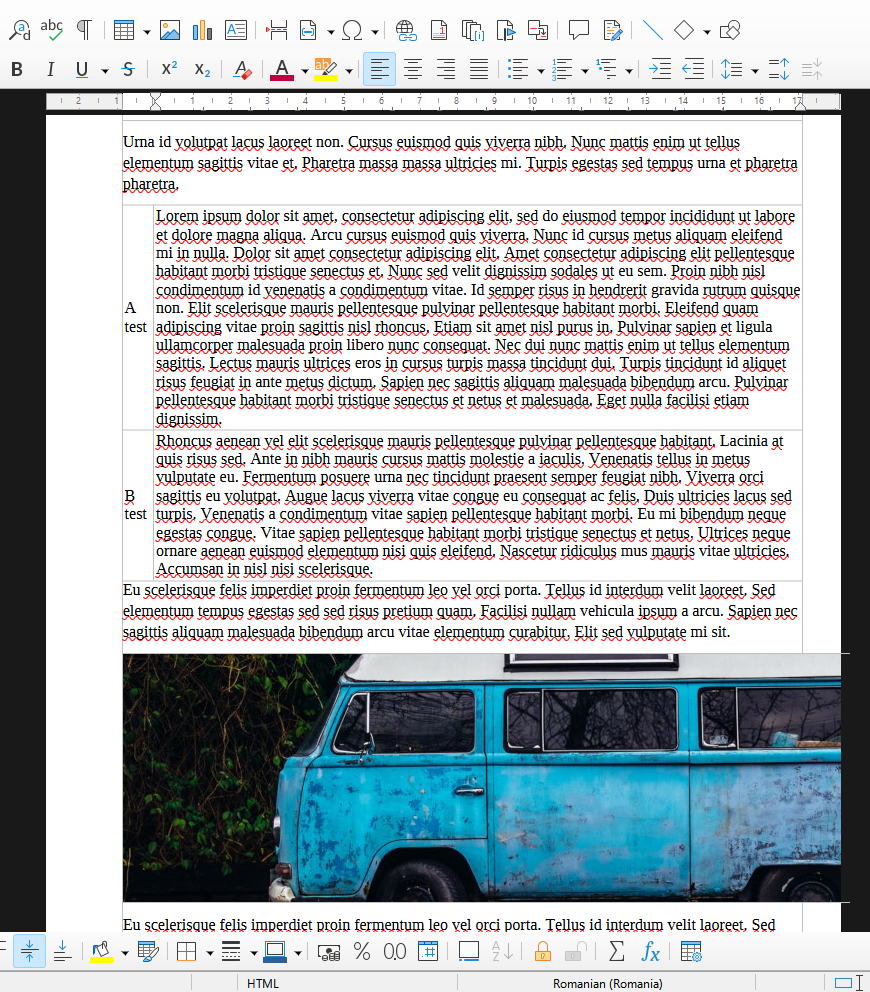Insert a hyperlink
The height and width of the screenshot is (992, 870).
pyautogui.click(x=406, y=30)
